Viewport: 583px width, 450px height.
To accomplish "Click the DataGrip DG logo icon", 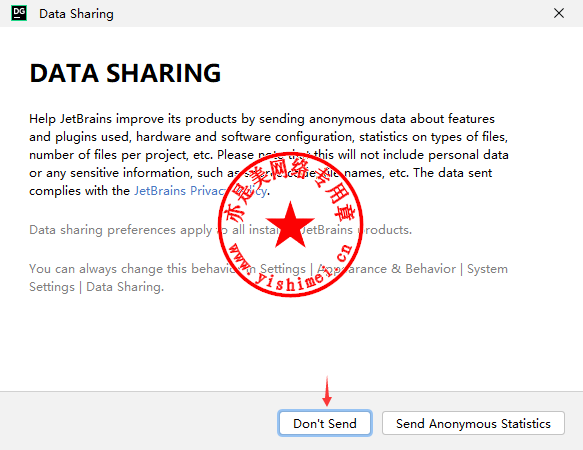I will tap(19, 13).
